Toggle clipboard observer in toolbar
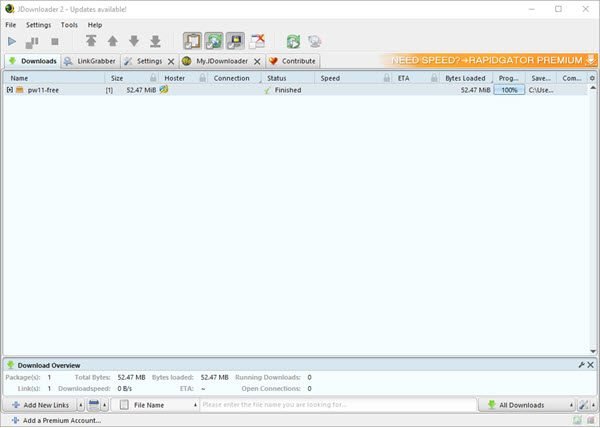The image size is (600, 428). point(192,41)
